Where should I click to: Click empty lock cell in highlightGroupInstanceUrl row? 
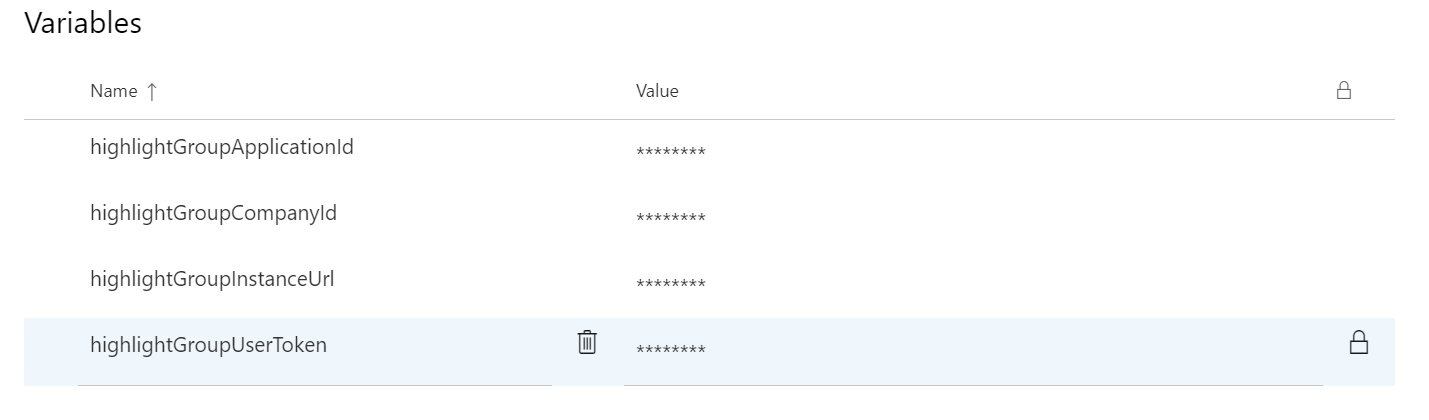point(1358,285)
